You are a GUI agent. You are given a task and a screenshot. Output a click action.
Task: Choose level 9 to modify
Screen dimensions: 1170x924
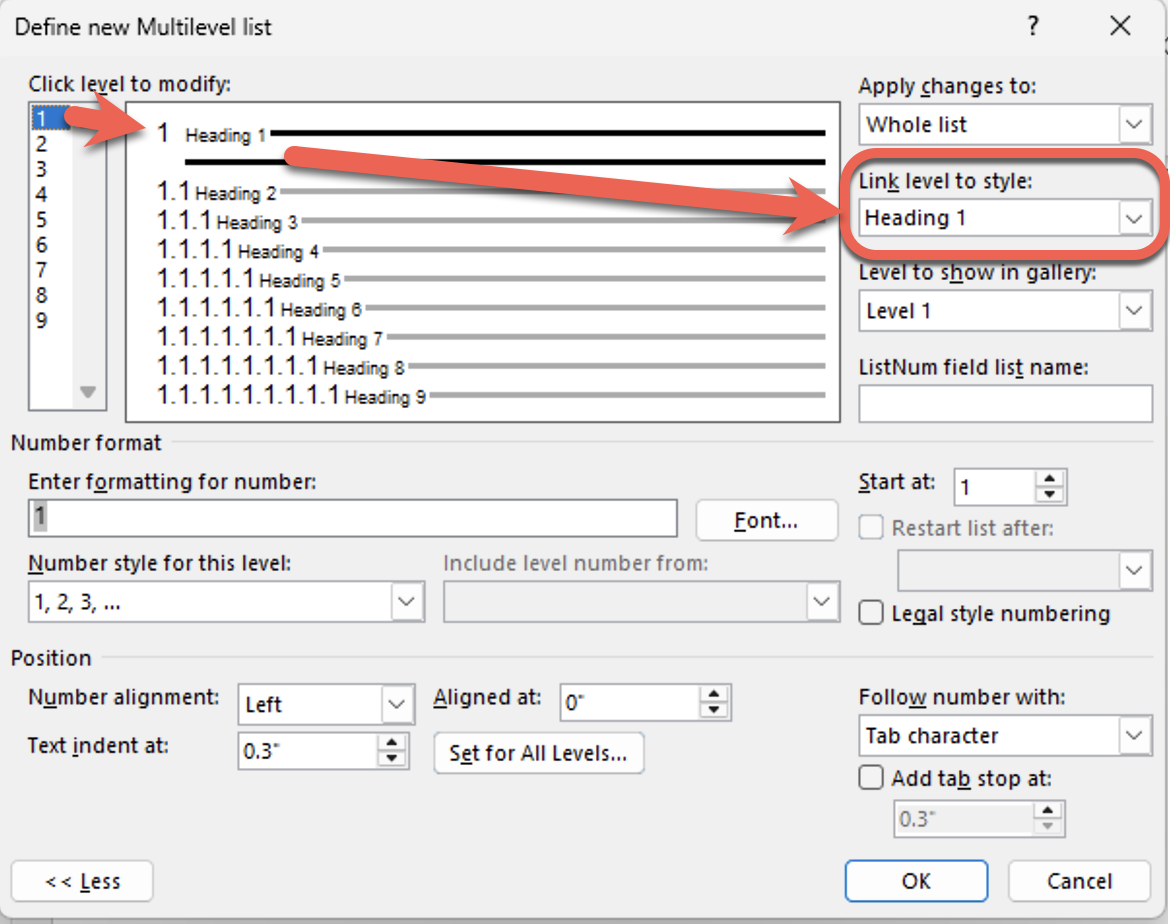tap(41, 321)
